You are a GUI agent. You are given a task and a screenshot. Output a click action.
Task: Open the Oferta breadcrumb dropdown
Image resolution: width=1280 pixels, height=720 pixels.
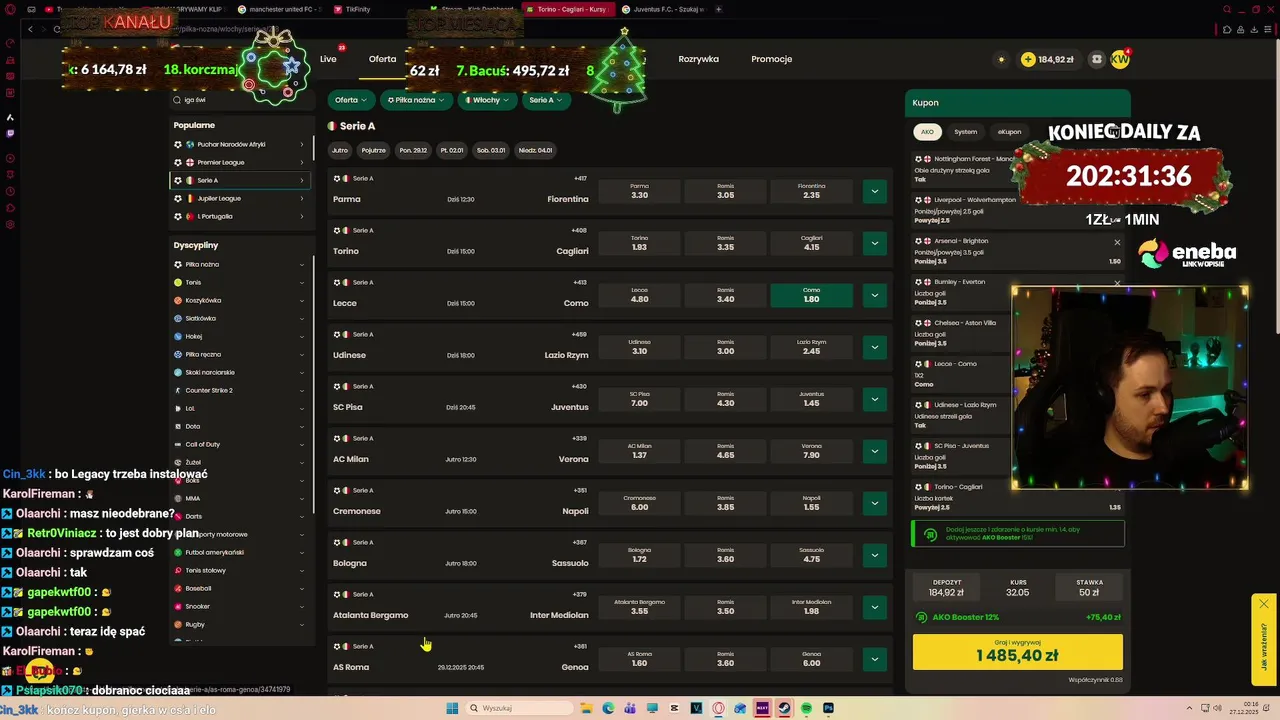pyautogui.click(x=351, y=100)
